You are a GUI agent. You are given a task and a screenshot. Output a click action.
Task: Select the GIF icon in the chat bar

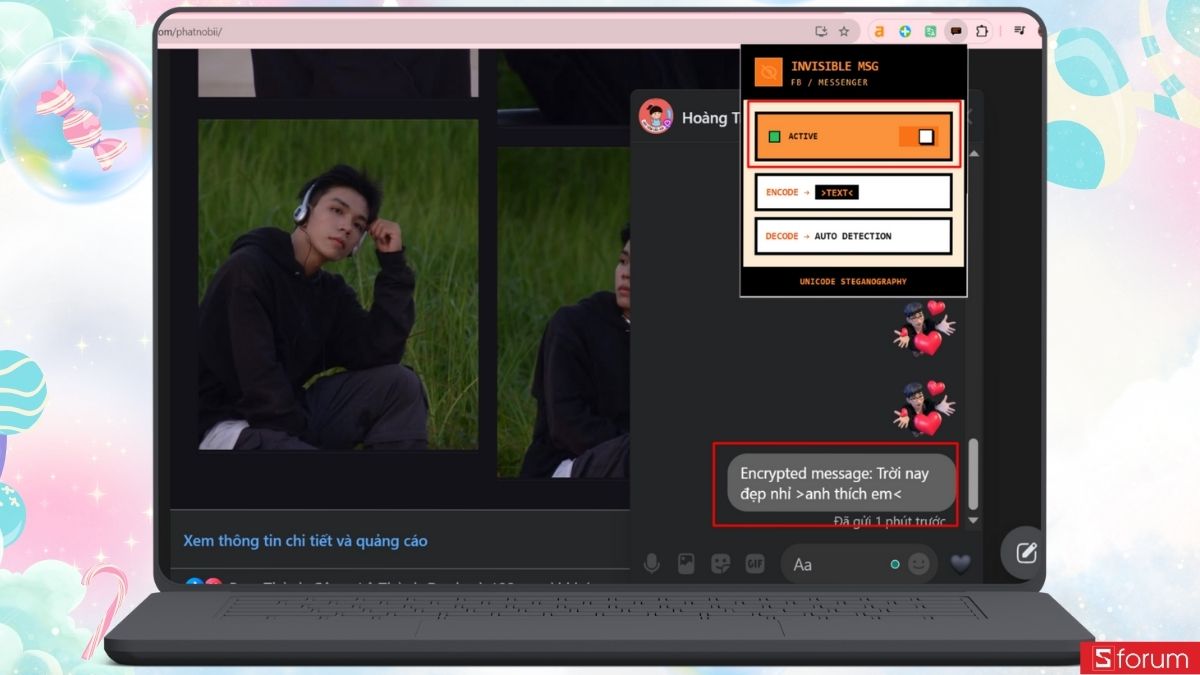756,564
